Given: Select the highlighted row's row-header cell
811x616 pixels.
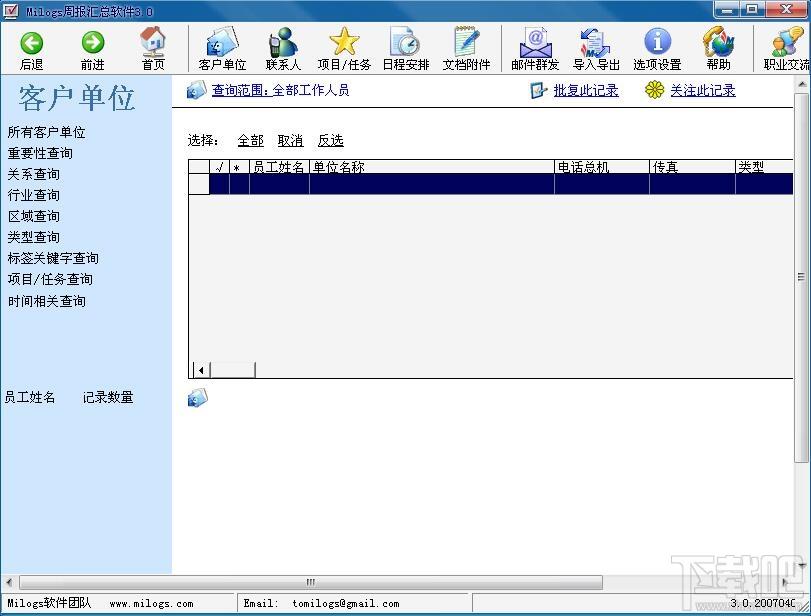Looking at the screenshot, I should (x=199, y=184).
